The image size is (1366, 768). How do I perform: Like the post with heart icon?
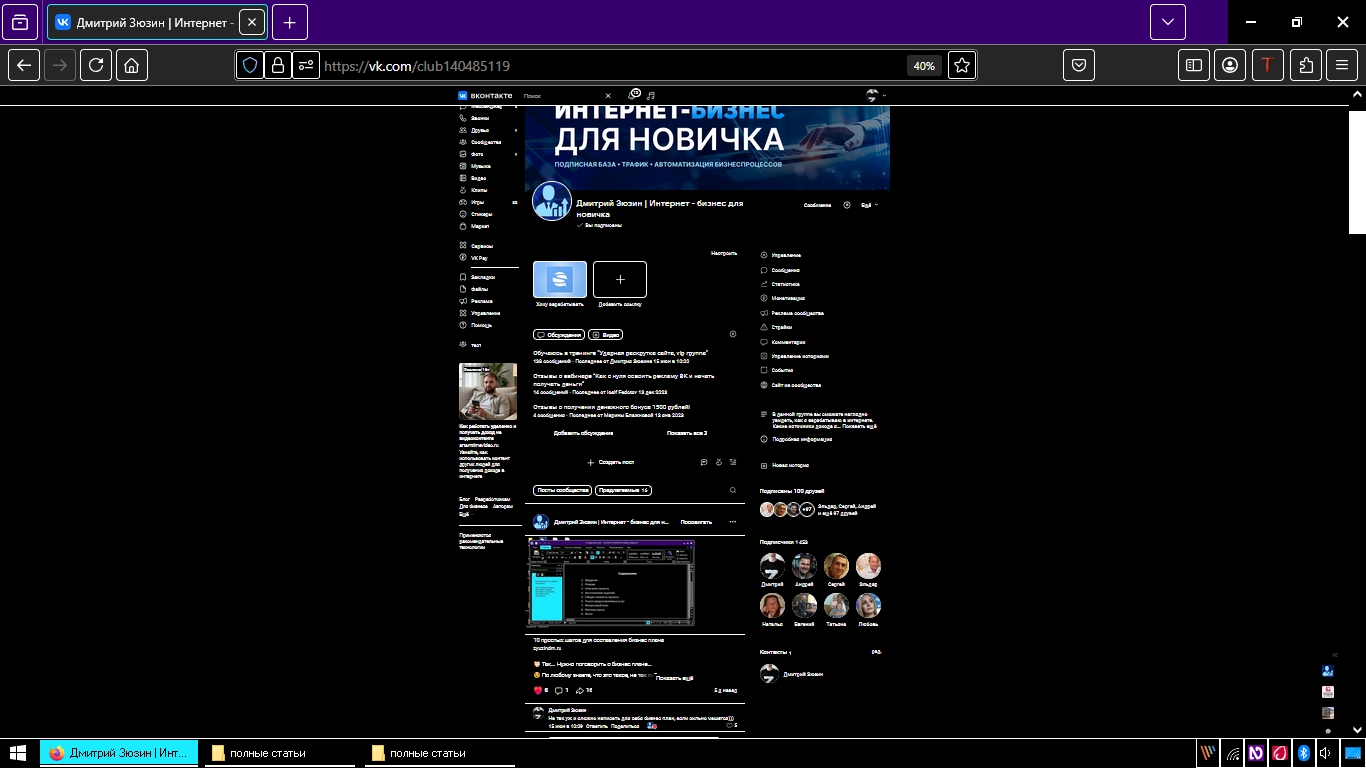point(537,690)
